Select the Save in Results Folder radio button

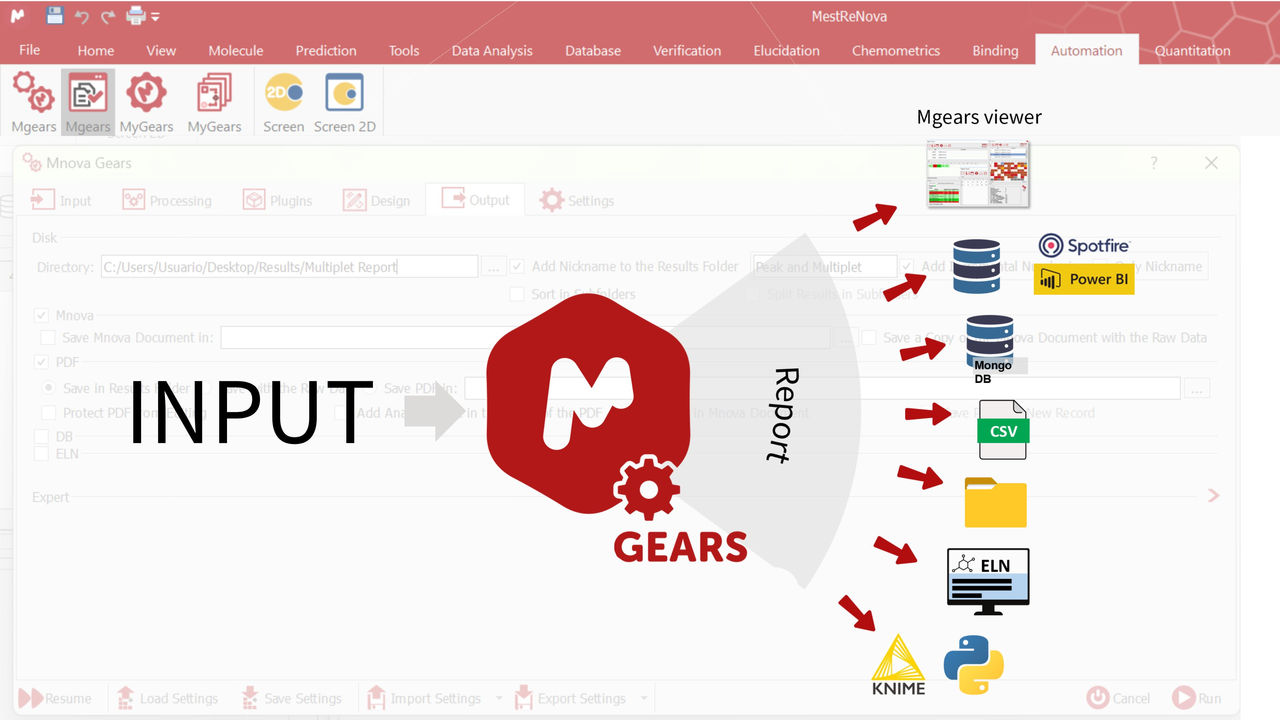point(48,387)
